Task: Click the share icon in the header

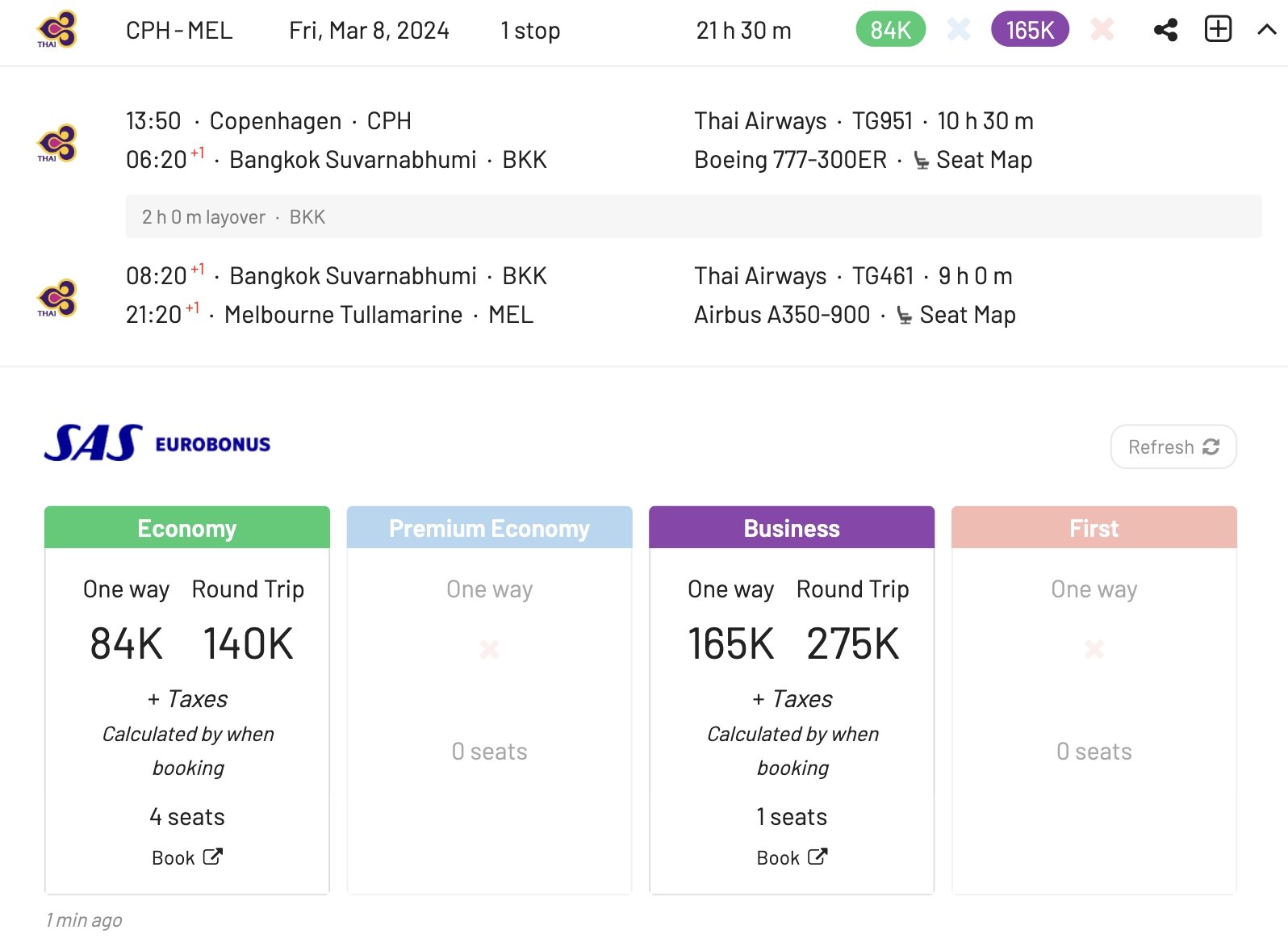Action: [1165, 30]
